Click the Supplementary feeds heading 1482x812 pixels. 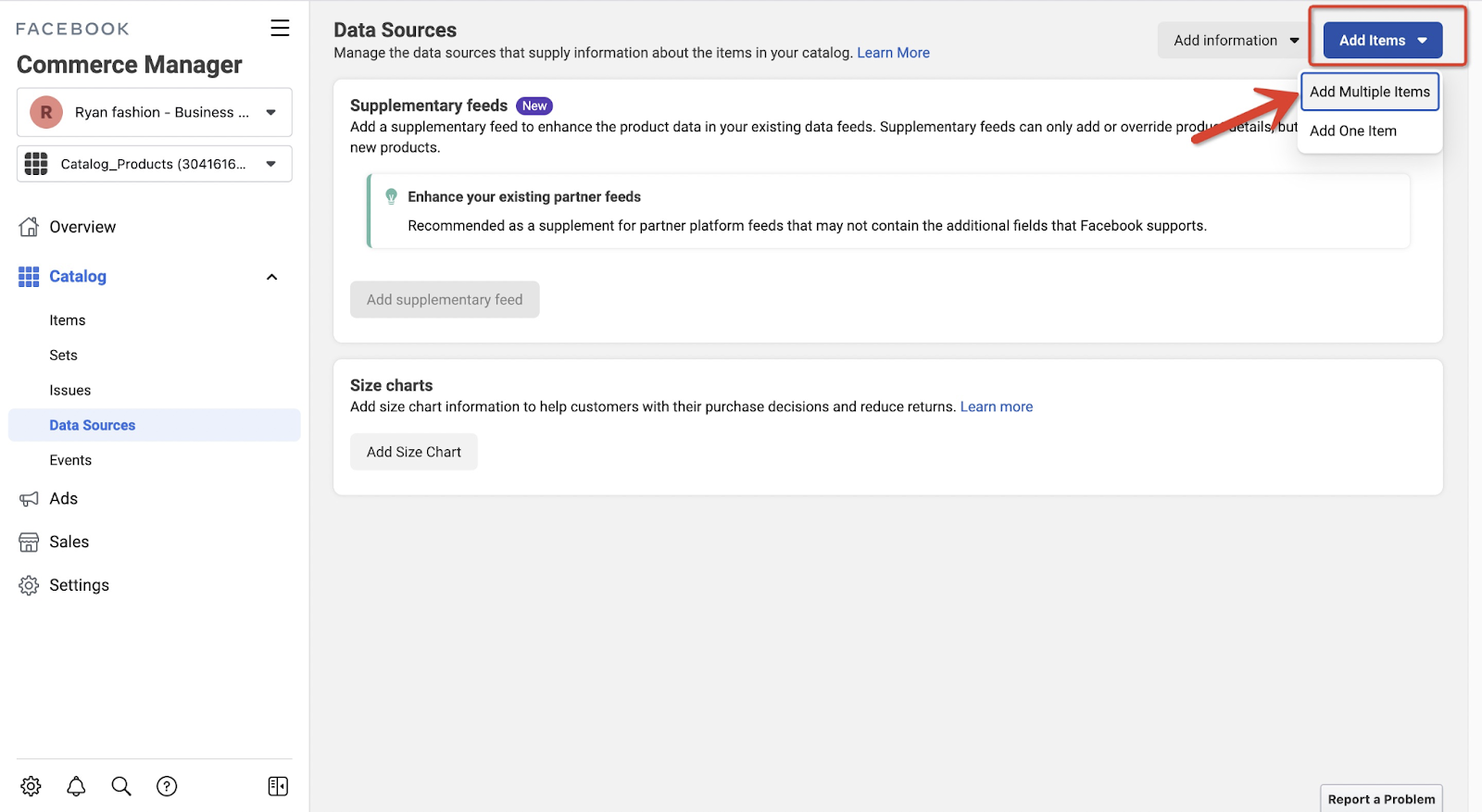pyautogui.click(x=429, y=106)
